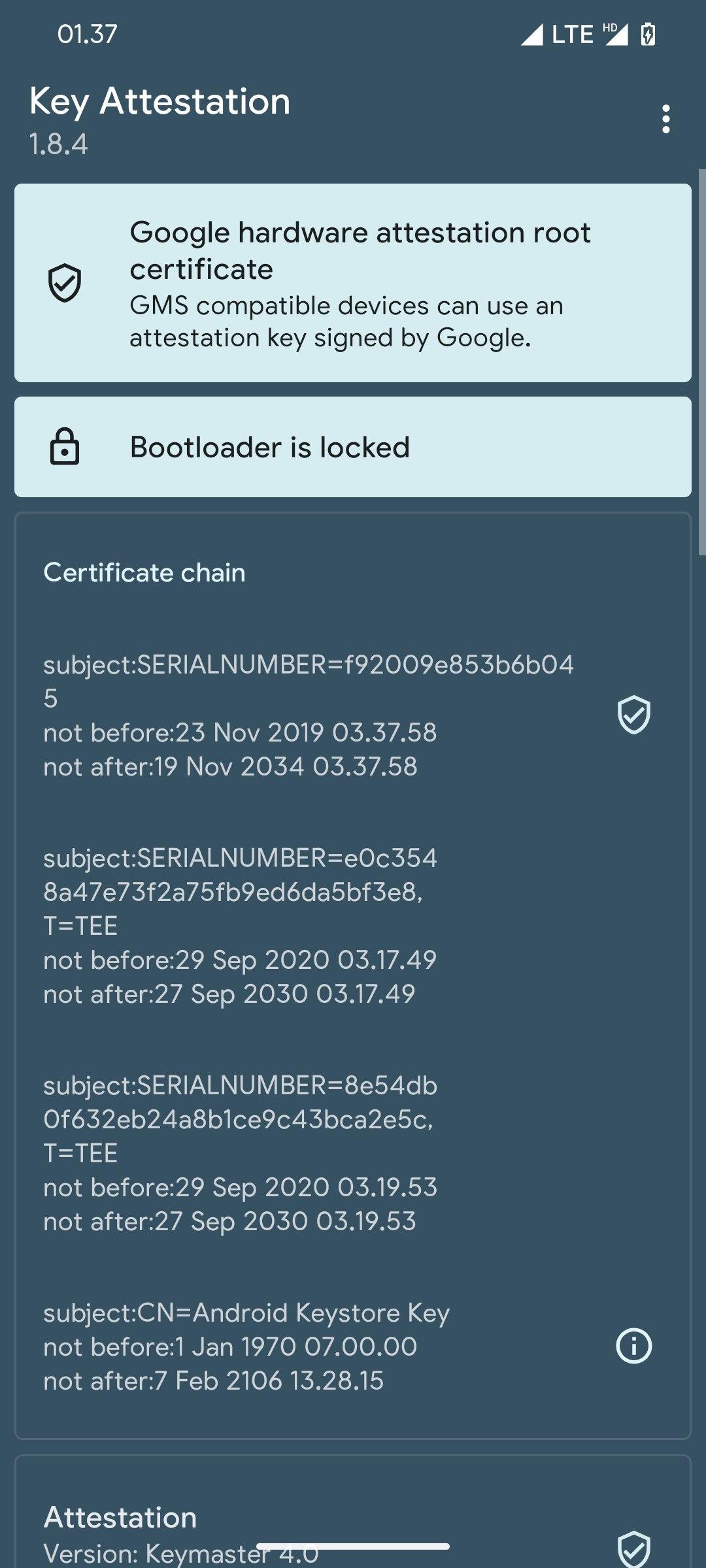Tap the battery charging icon in status bar
Viewport: 706px width, 1568px height.
pos(648,34)
